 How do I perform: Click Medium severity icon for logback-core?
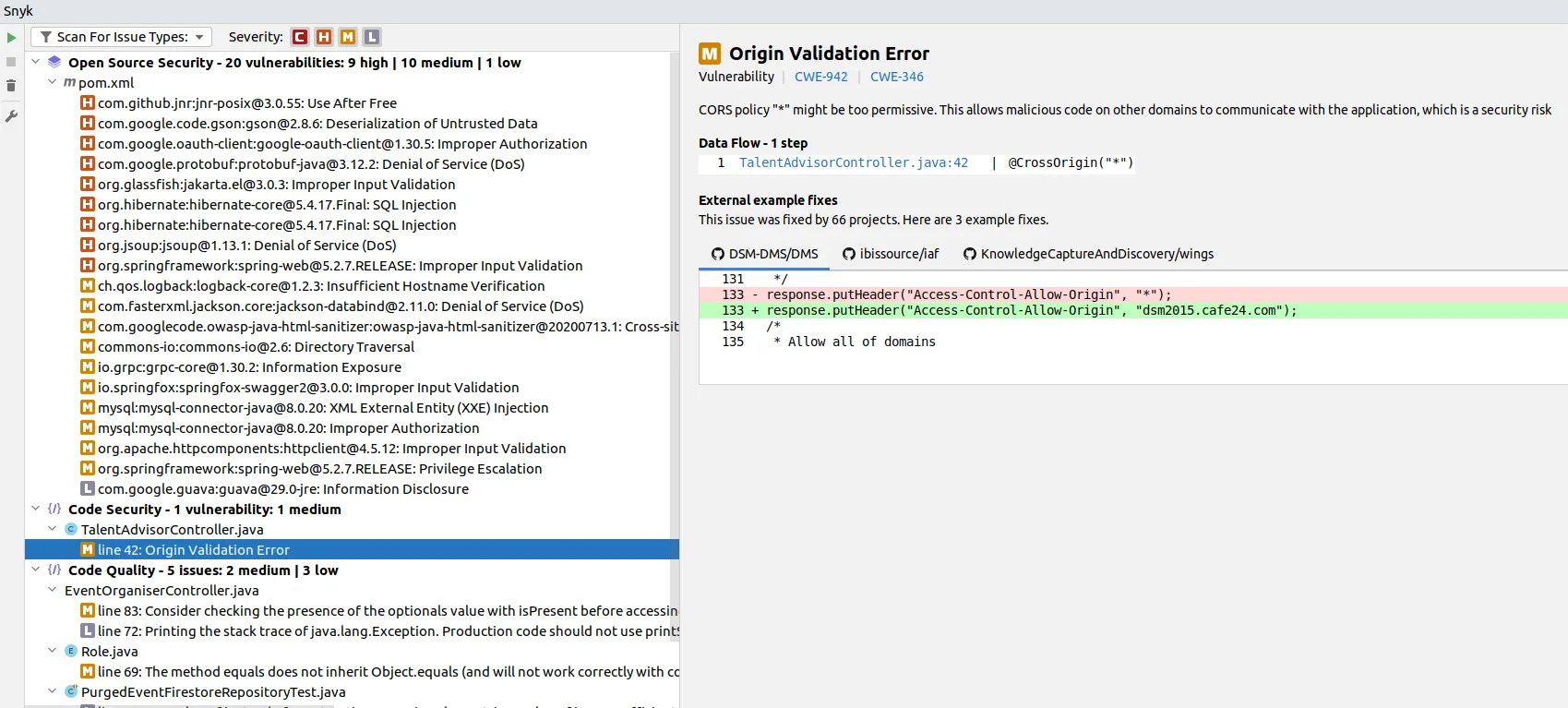pyautogui.click(x=88, y=285)
